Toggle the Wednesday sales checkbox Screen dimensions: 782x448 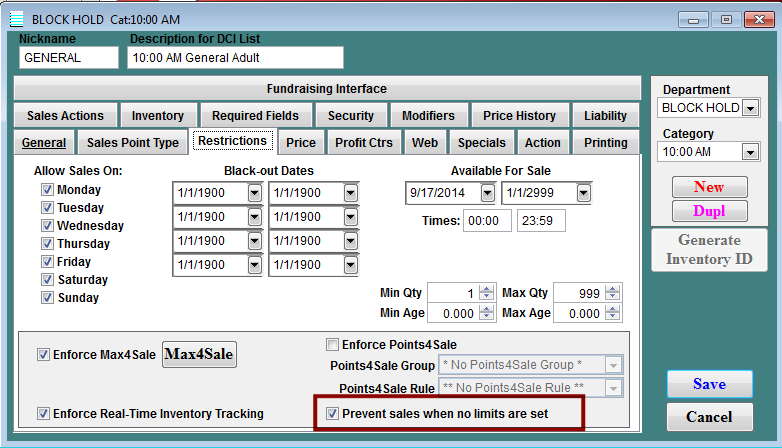point(47,225)
